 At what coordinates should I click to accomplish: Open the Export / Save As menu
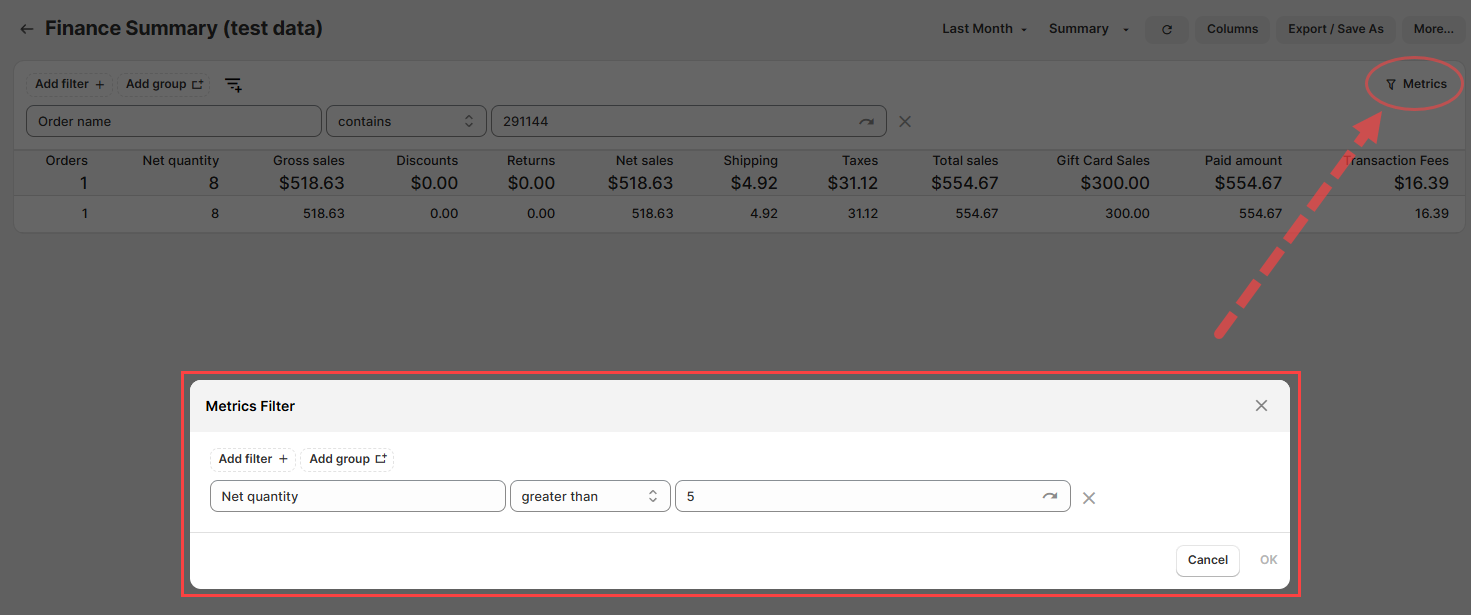click(x=1335, y=29)
